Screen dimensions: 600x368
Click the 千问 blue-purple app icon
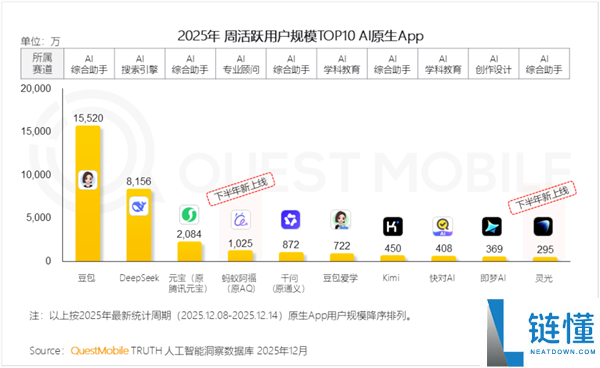pyautogui.click(x=291, y=220)
